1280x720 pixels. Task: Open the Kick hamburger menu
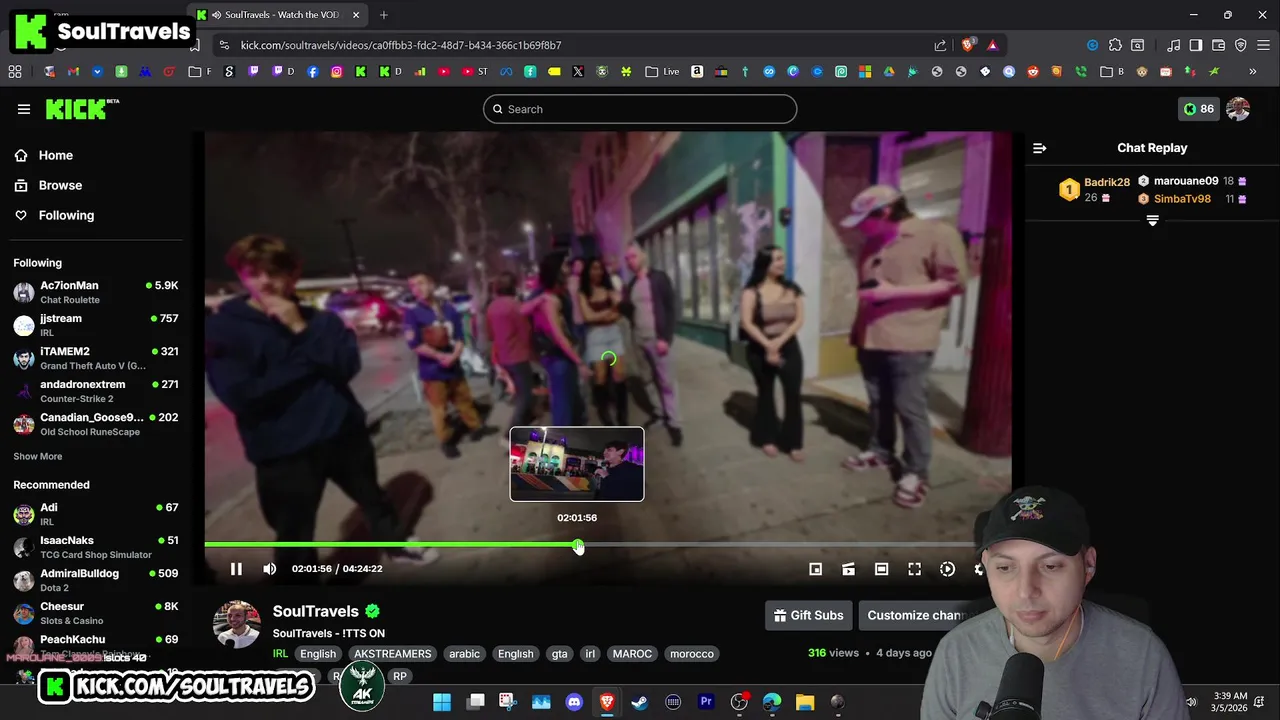tap(24, 109)
